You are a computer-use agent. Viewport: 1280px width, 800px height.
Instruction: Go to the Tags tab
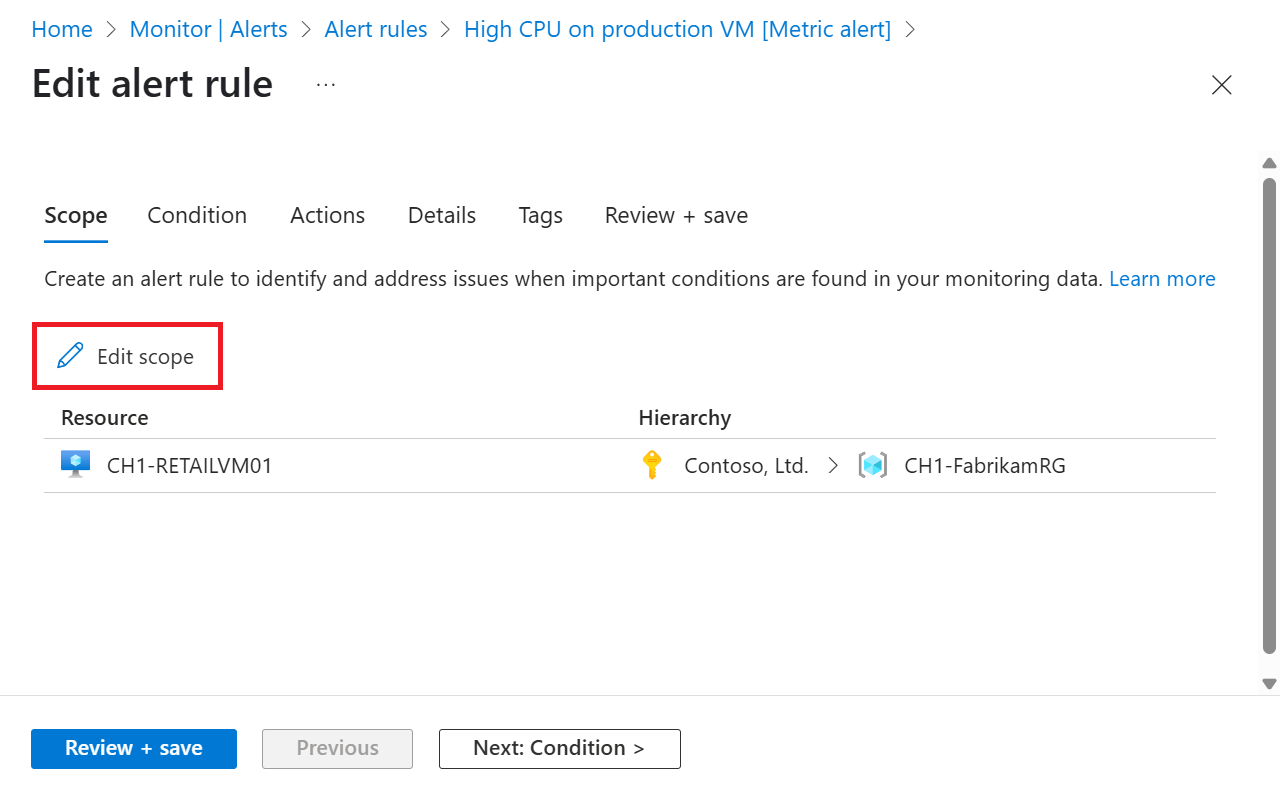(540, 216)
